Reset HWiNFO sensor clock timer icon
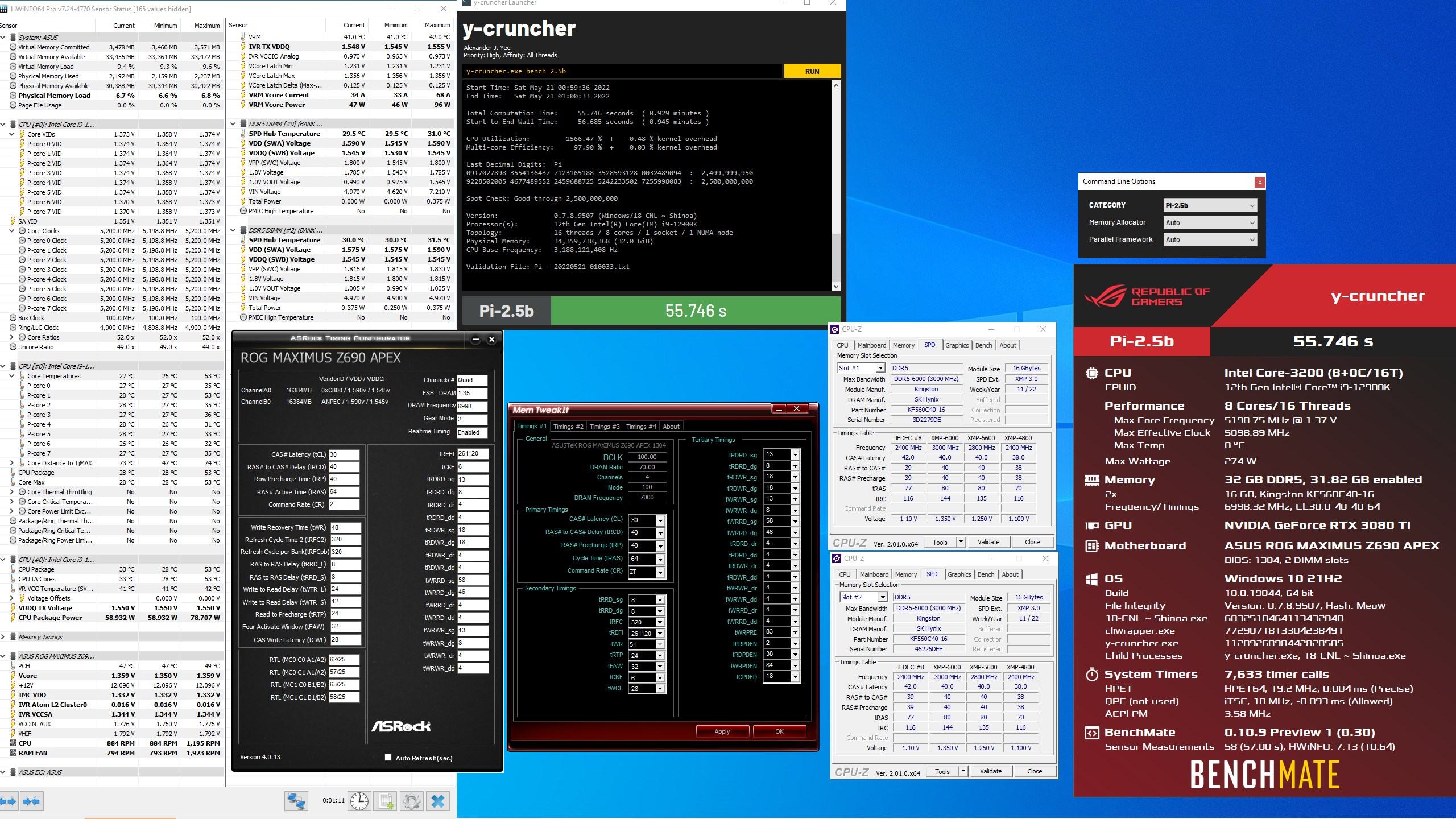This screenshot has height=819, width=1456. tap(359, 801)
